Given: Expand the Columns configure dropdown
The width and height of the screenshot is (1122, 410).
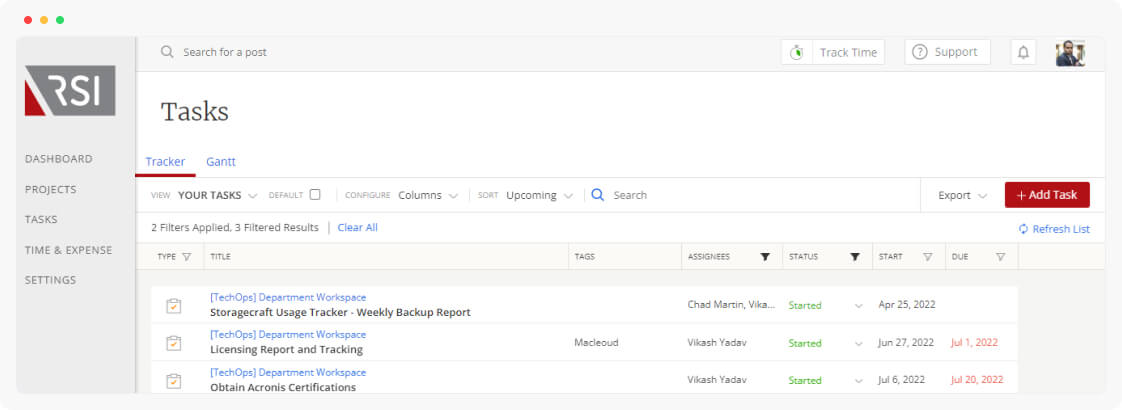Looking at the screenshot, I should coord(428,196).
